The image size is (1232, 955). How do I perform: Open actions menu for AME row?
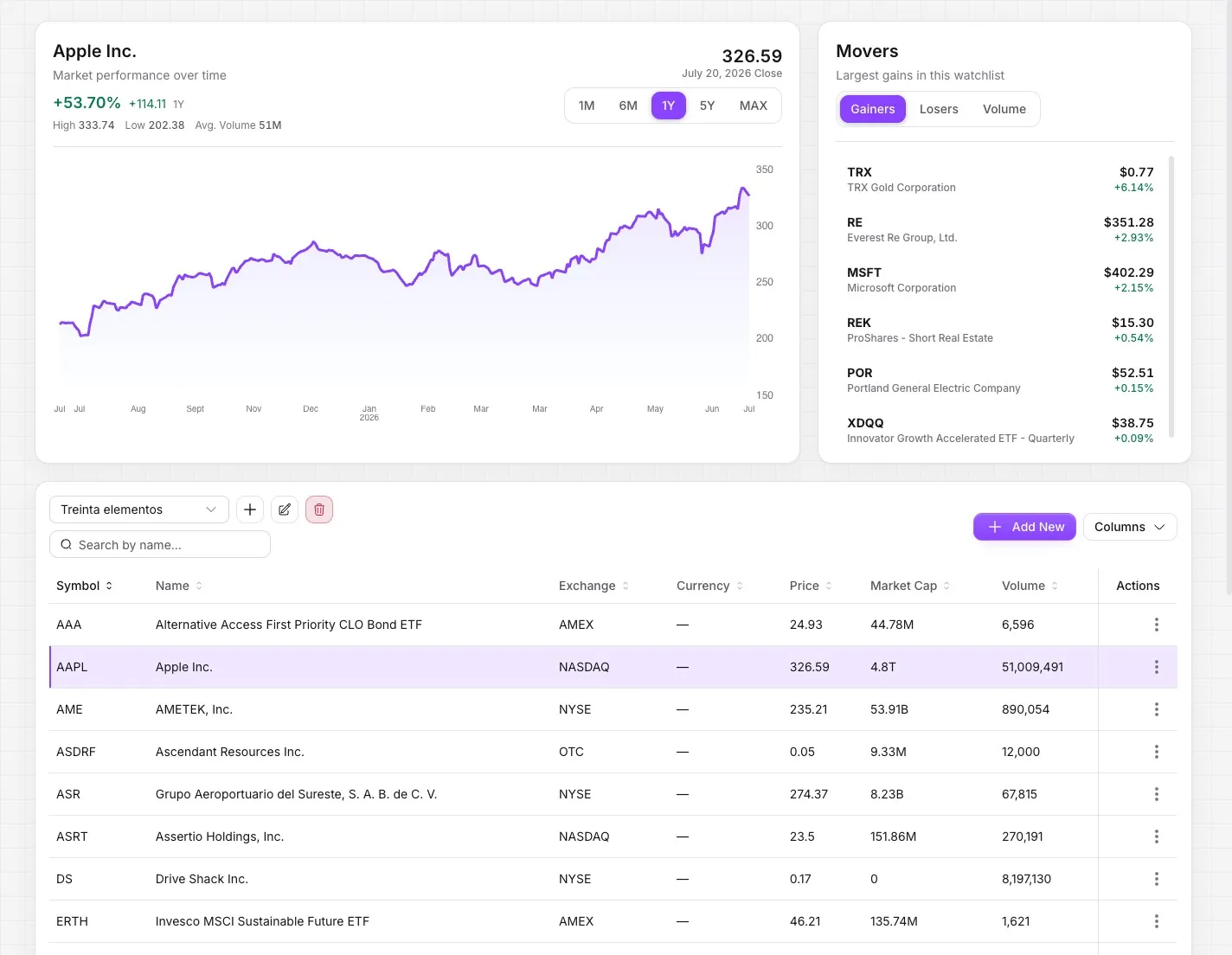click(1157, 709)
